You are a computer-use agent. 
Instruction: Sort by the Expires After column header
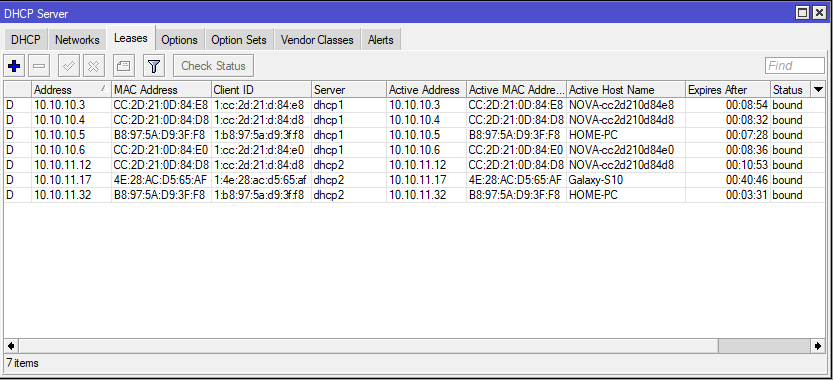coord(728,89)
